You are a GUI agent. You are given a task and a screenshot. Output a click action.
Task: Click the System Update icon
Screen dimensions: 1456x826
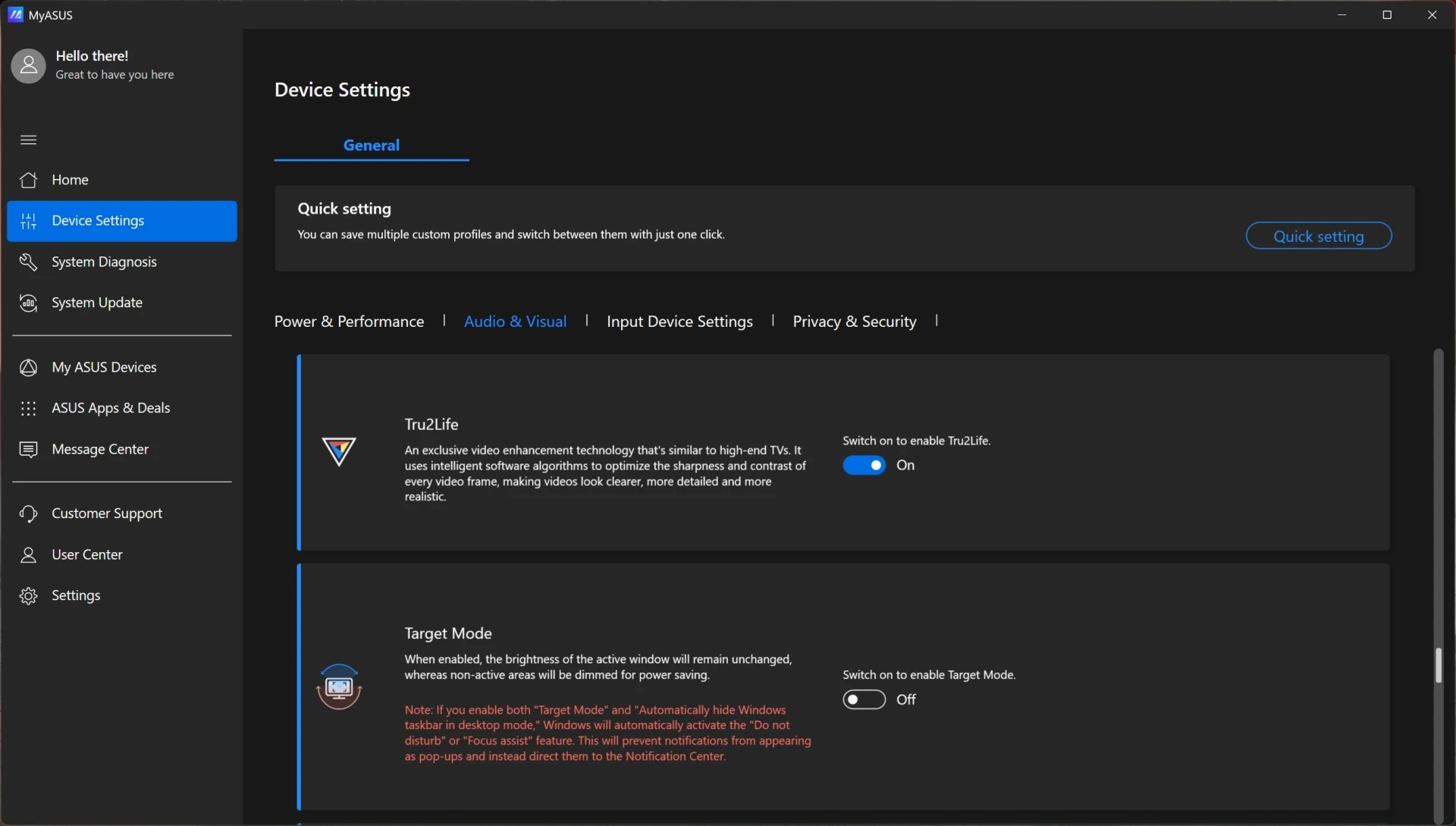[x=28, y=303]
